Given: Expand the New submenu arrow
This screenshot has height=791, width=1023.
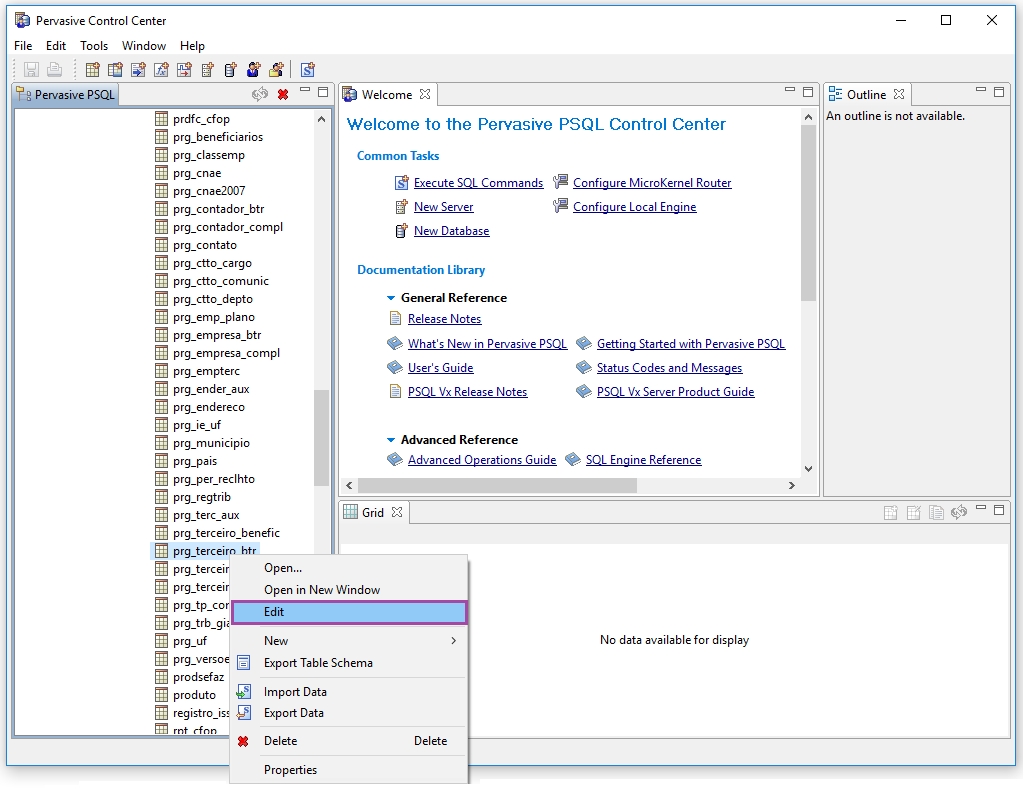Looking at the screenshot, I should pyautogui.click(x=454, y=641).
